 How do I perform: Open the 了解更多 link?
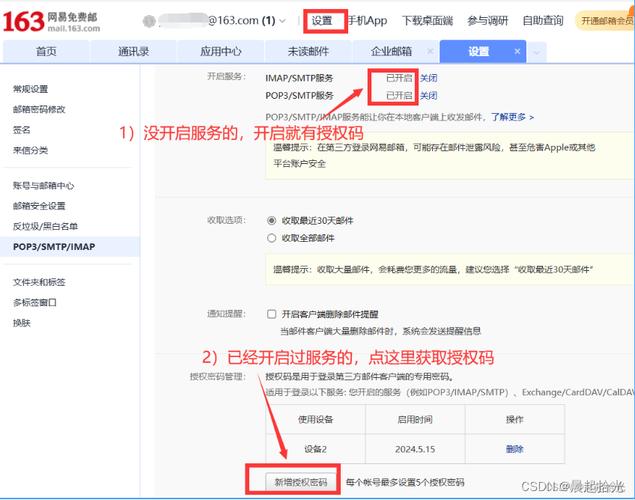tap(512, 117)
